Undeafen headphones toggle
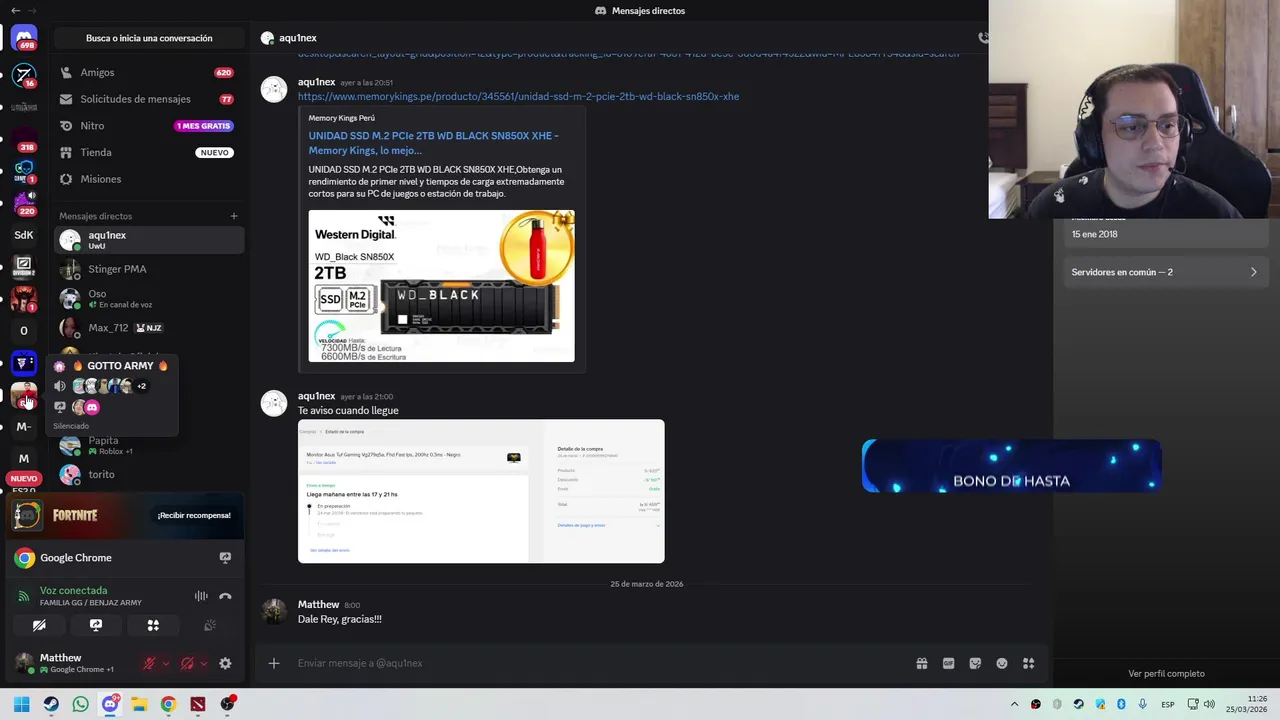The image size is (1280, 720). pos(187,663)
